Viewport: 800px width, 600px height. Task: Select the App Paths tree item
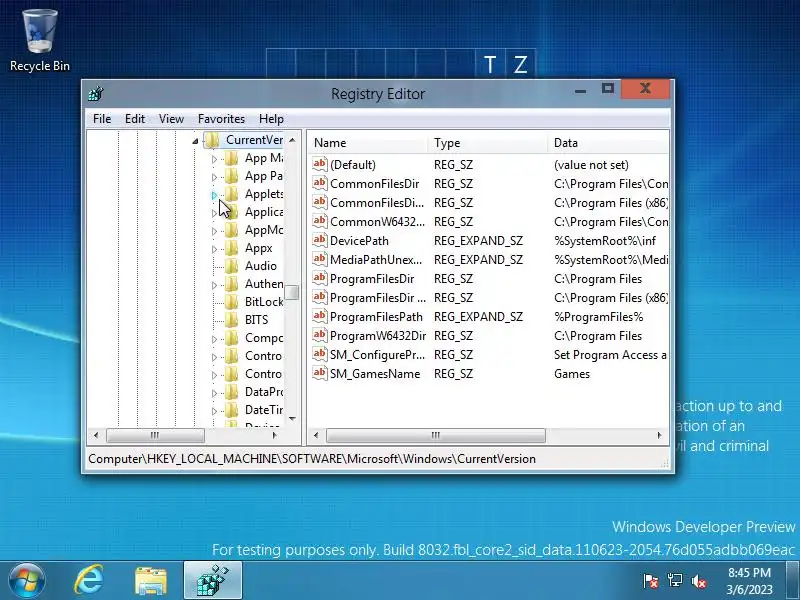[263, 176]
